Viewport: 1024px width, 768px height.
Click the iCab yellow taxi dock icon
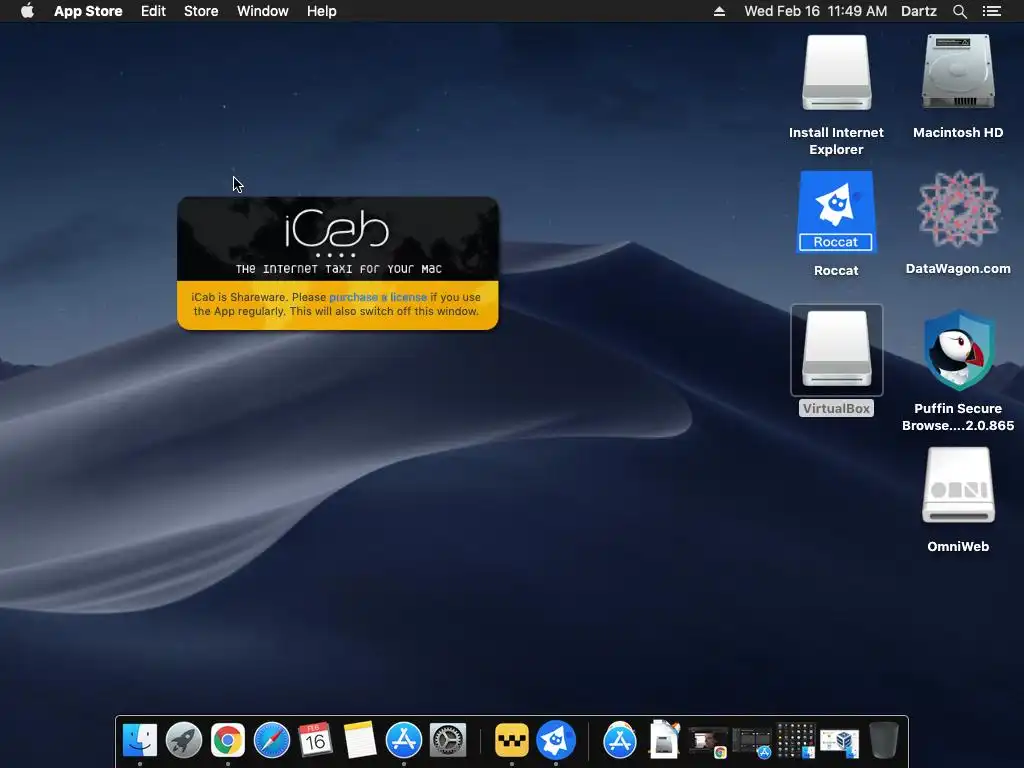[511, 740]
